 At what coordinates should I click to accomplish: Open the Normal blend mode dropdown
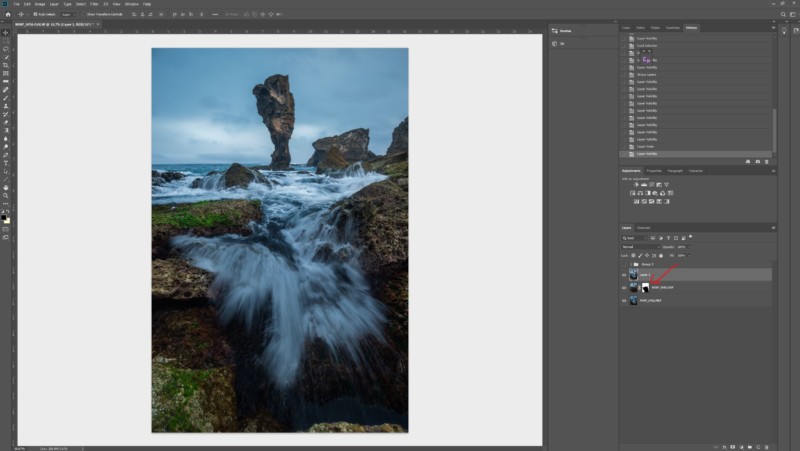[x=641, y=247]
